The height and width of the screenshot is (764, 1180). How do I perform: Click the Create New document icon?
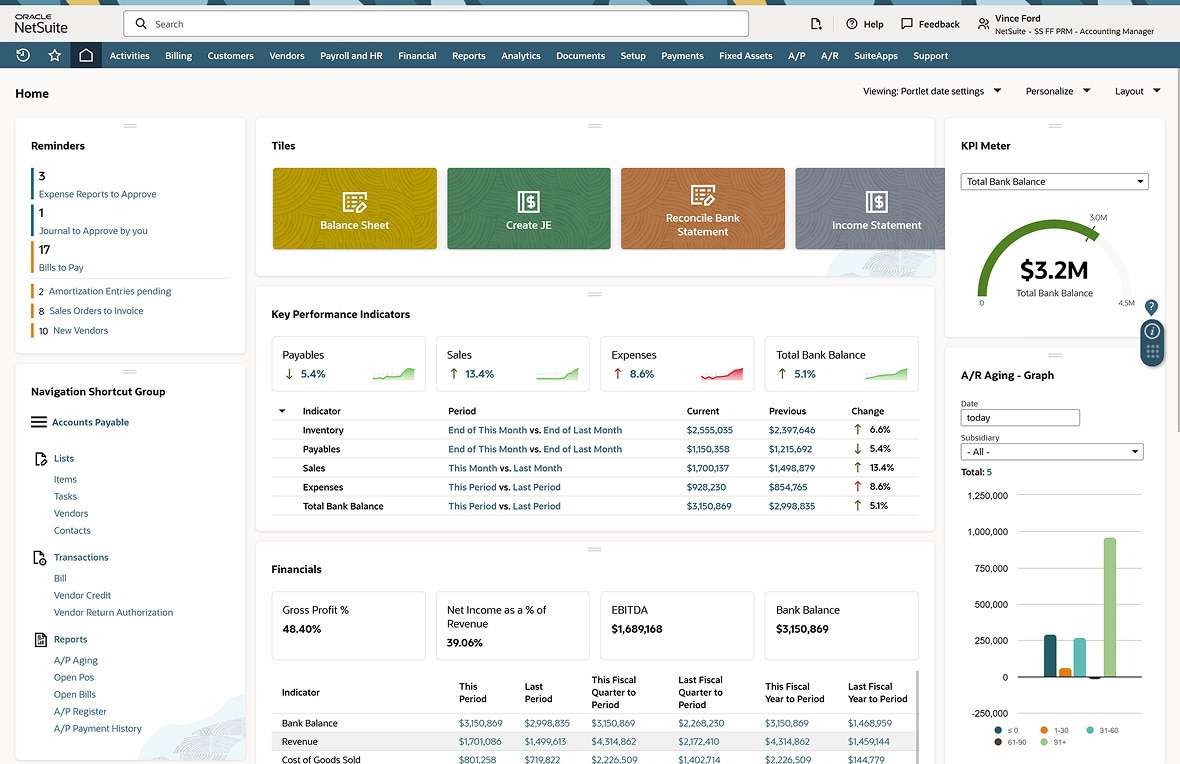point(816,24)
